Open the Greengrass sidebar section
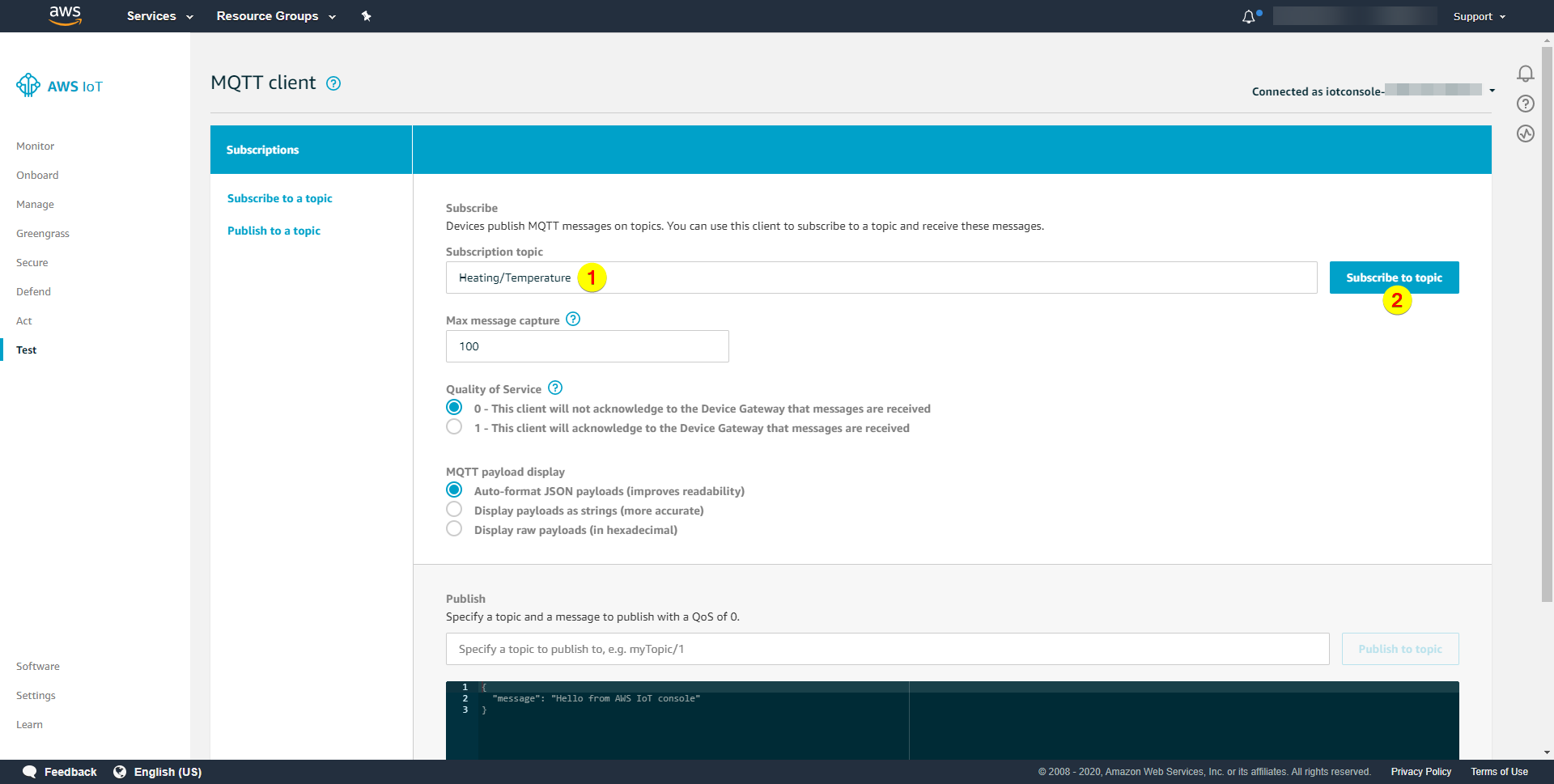This screenshot has height=784, width=1554. point(43,234)
